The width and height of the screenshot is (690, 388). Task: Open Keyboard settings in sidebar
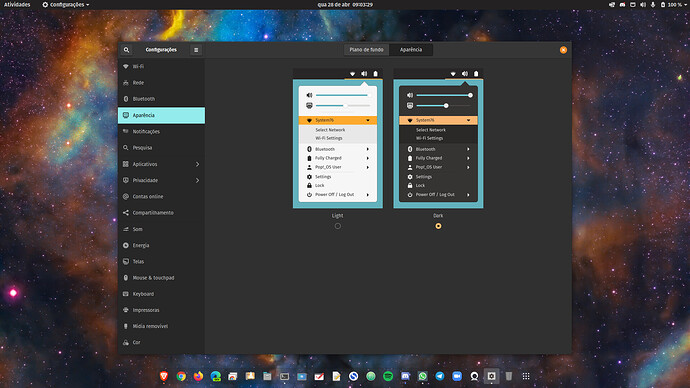pos(161,294)
